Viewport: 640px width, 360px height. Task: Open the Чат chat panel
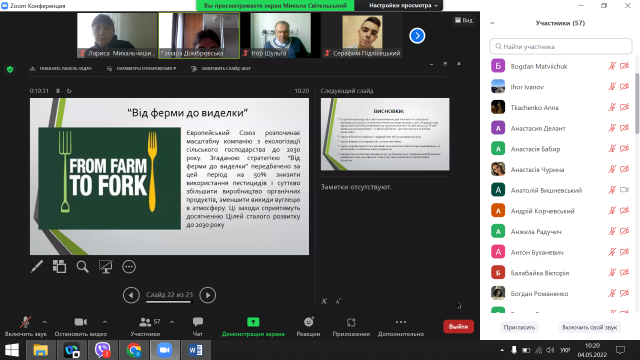[198, 327]
